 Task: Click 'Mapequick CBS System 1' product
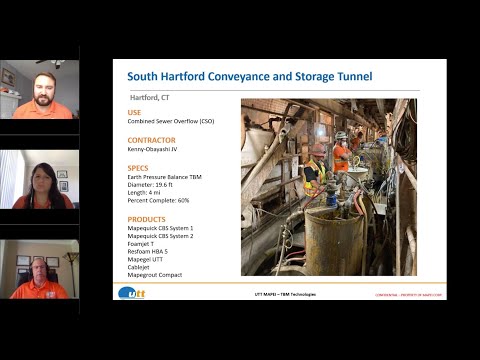(x=160, y=228)
